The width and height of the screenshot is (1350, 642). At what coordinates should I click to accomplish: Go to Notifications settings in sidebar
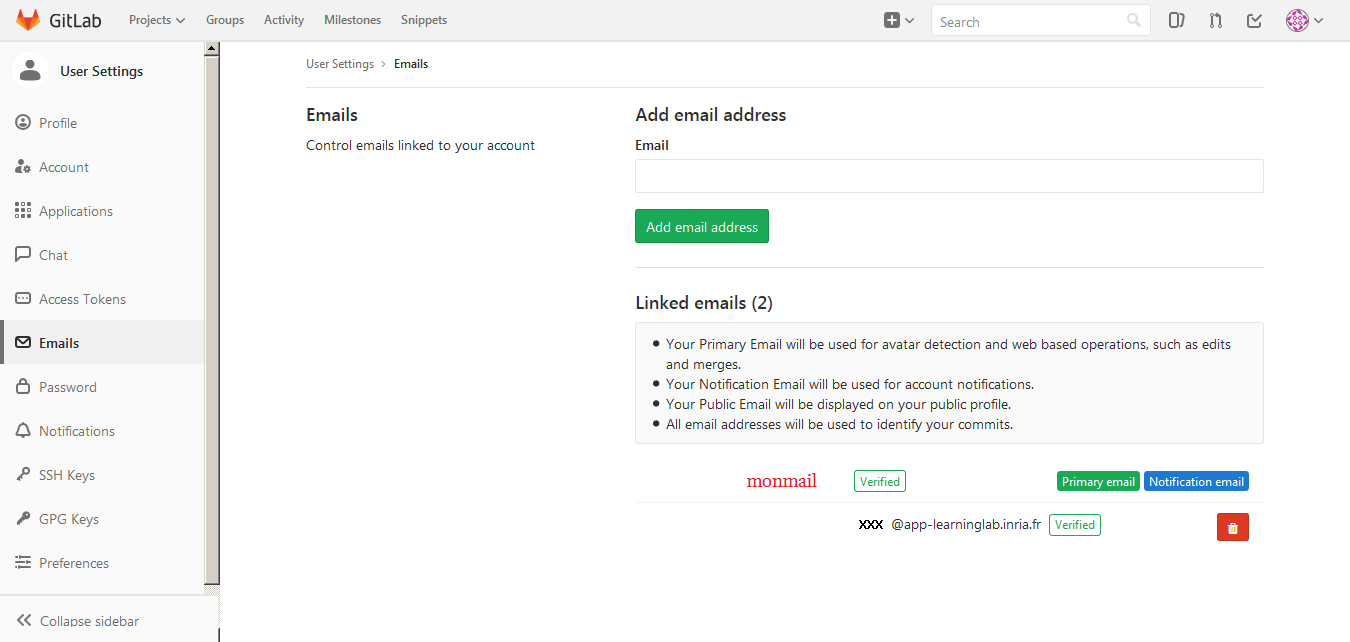[76, 431]
